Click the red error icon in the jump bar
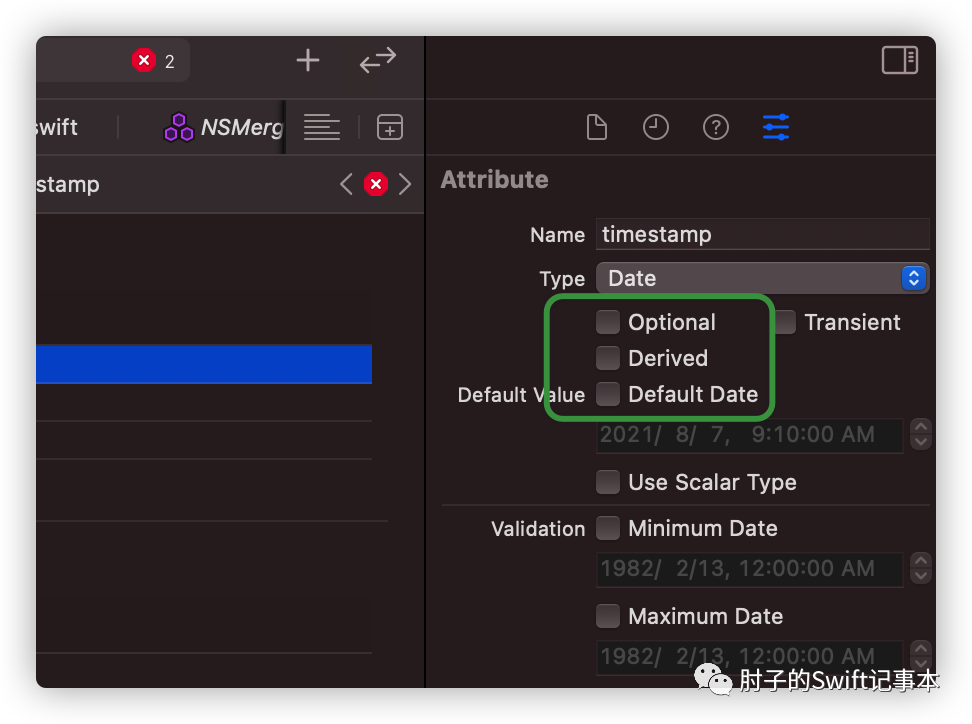Image resolution: width=972 pixels, height=724 pixels. pyautogui.click(x=376, y=184)
